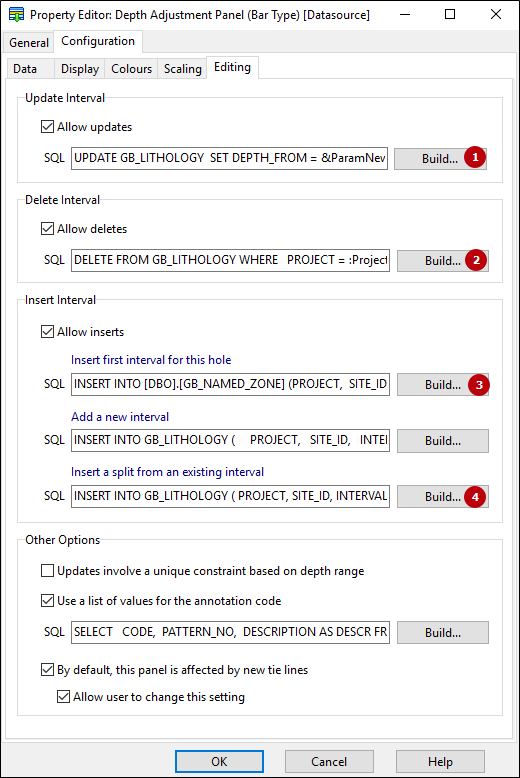Image resolution: width=520 pixels, height=778 pixels.
Task: Open Build for annotation code SQL
Action: click(x=443, y=633)
